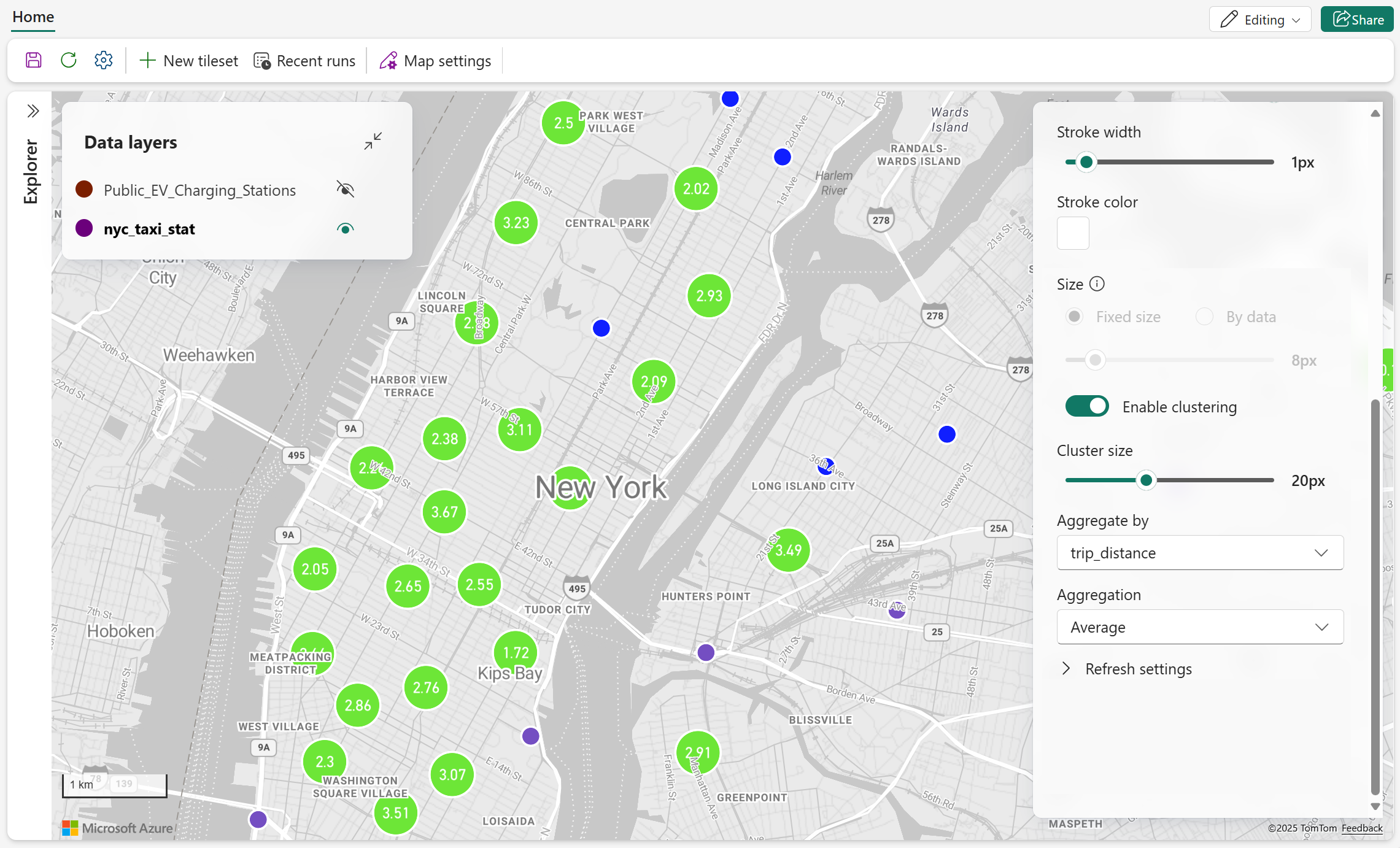Hide the nyc_taxi_stat layer

tap(346, 229)
